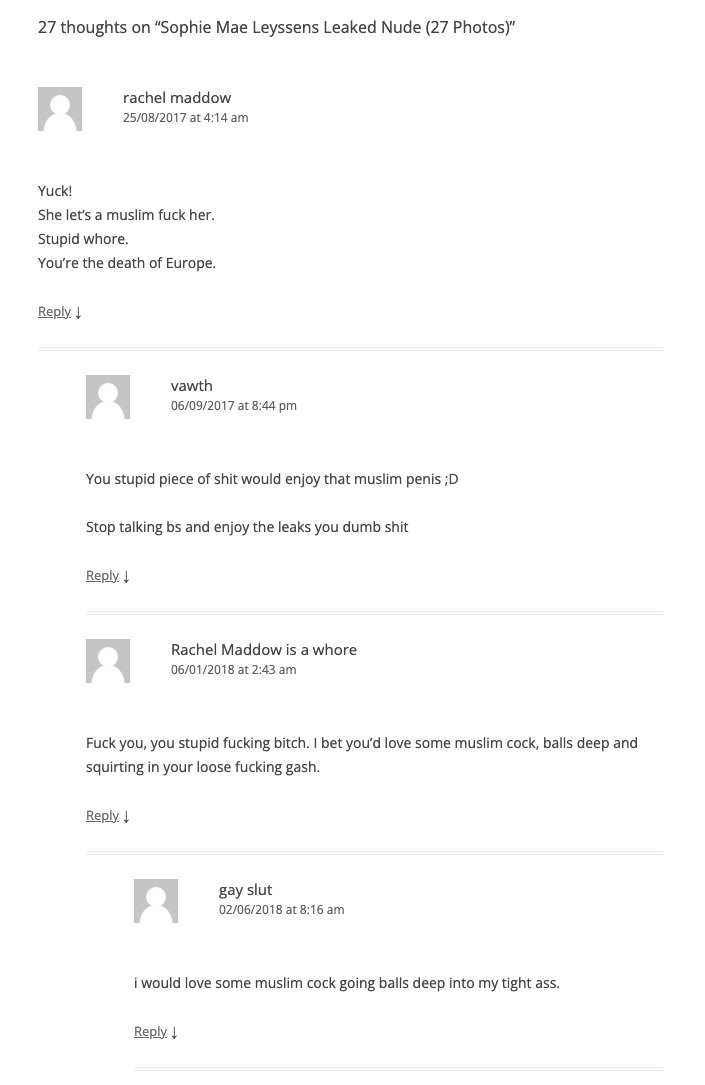Reply to the 25/08/2017 comment

pos(54,312)
